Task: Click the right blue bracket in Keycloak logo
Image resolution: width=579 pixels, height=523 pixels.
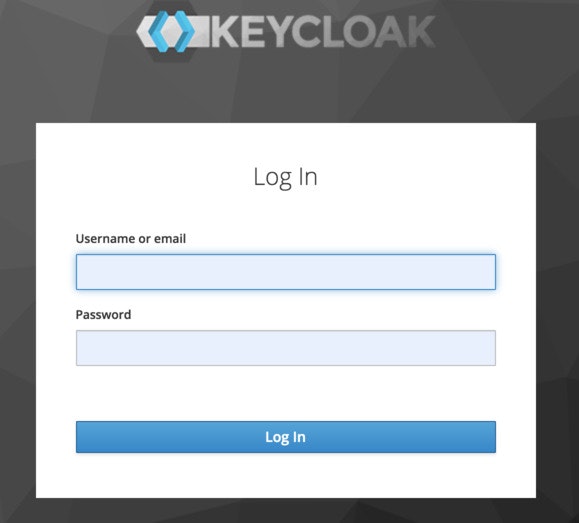Action: 184,31
